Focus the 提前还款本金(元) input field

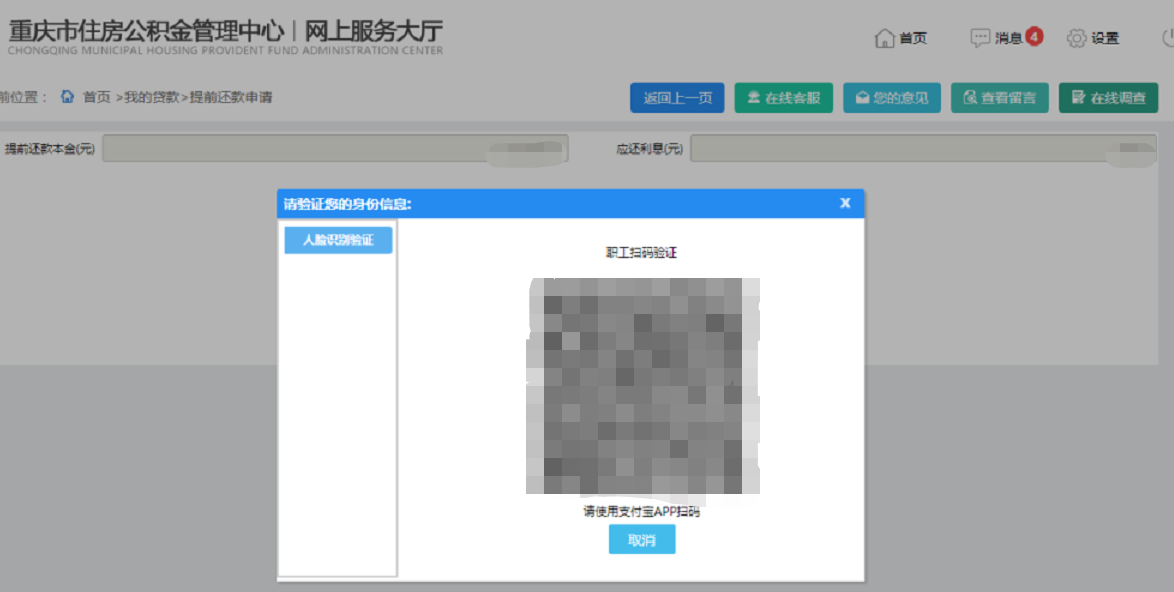[335, 149]
